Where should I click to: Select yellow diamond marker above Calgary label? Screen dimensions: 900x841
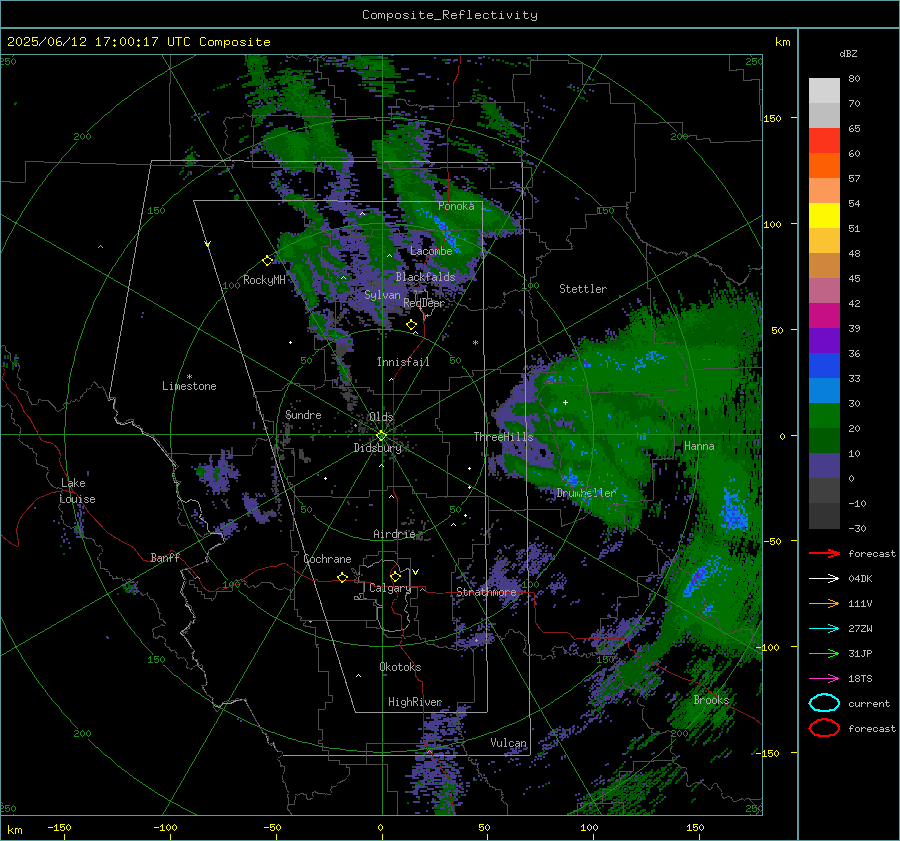point(395,576)
